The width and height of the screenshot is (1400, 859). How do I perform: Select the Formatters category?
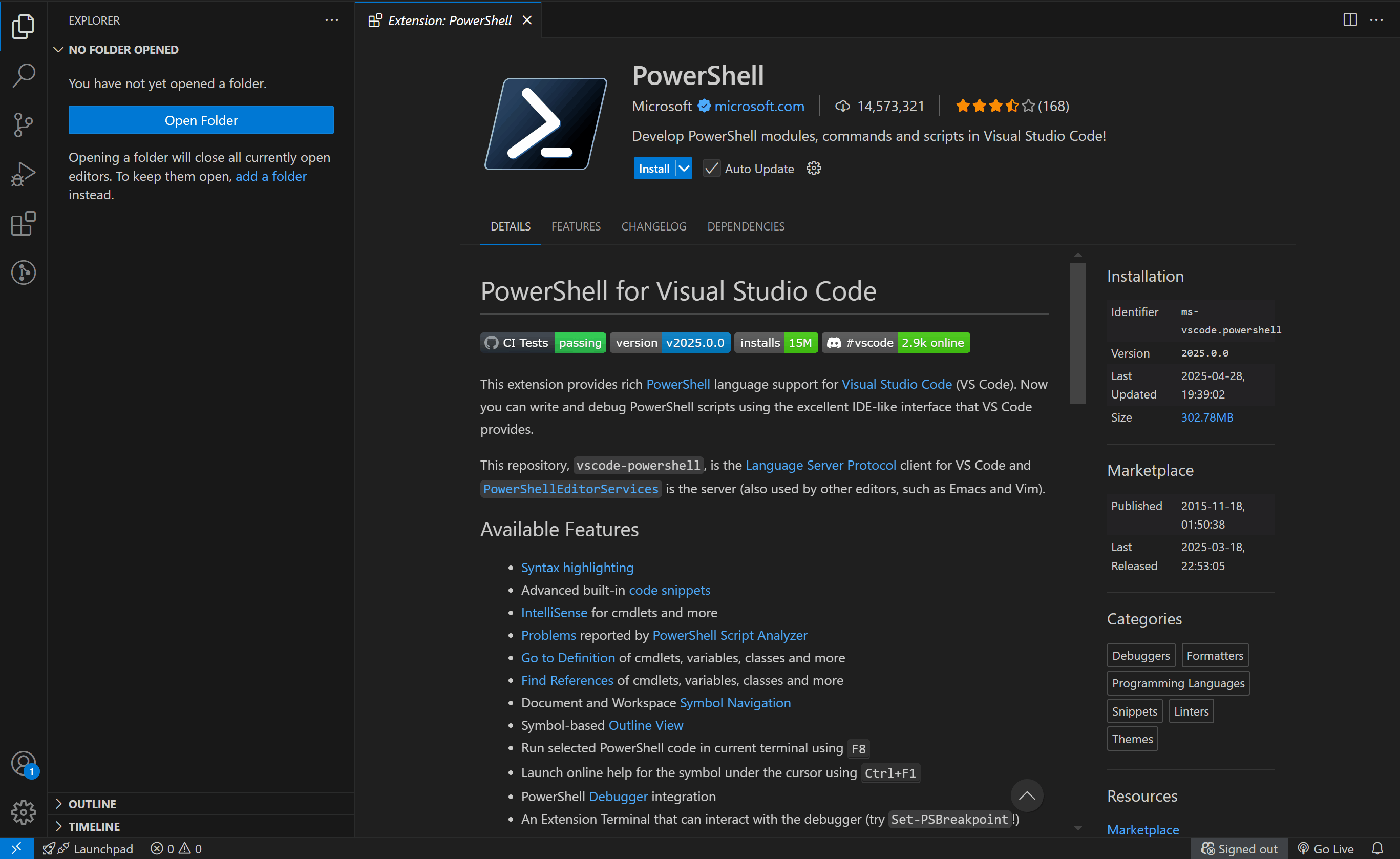tap(1214, 655)
